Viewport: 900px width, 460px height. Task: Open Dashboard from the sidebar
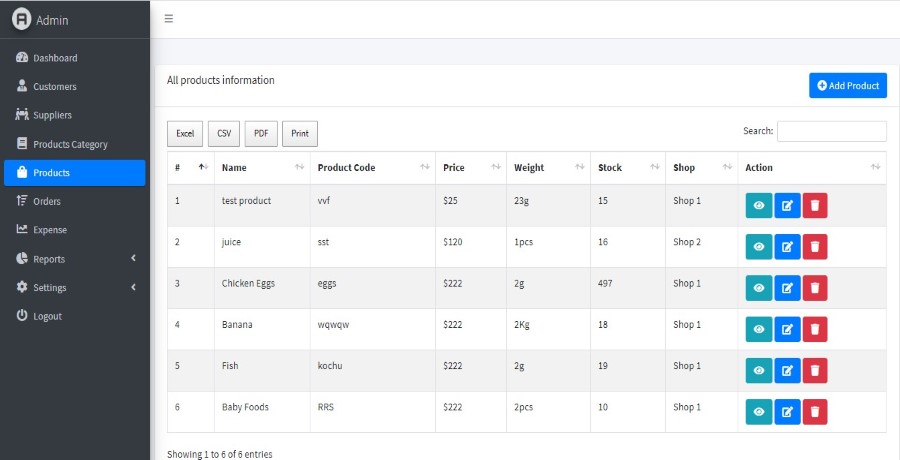(75, 58)
